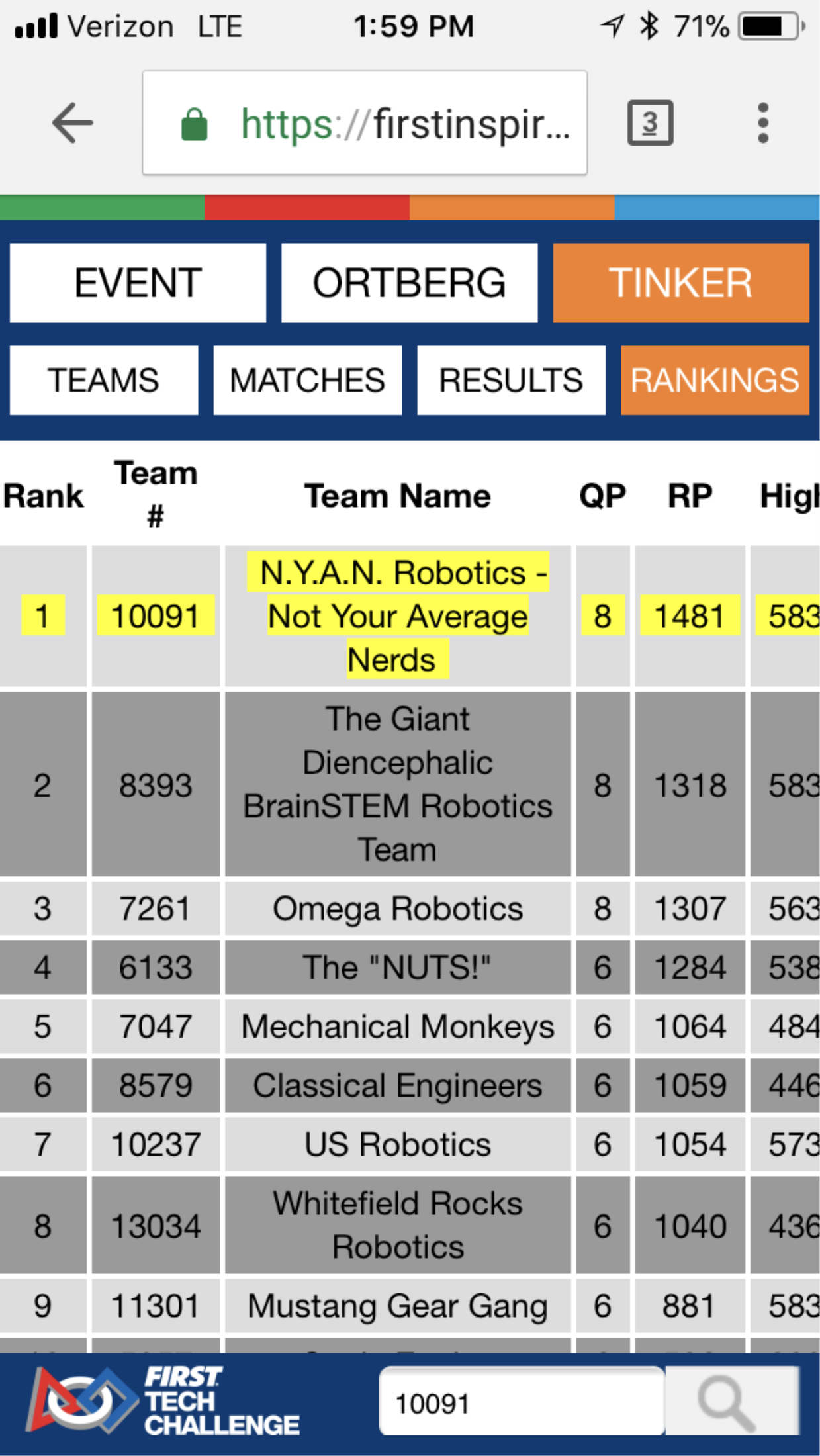
Task: Tap the firstinspires URL address bar
Action: (x=365, y=123)
